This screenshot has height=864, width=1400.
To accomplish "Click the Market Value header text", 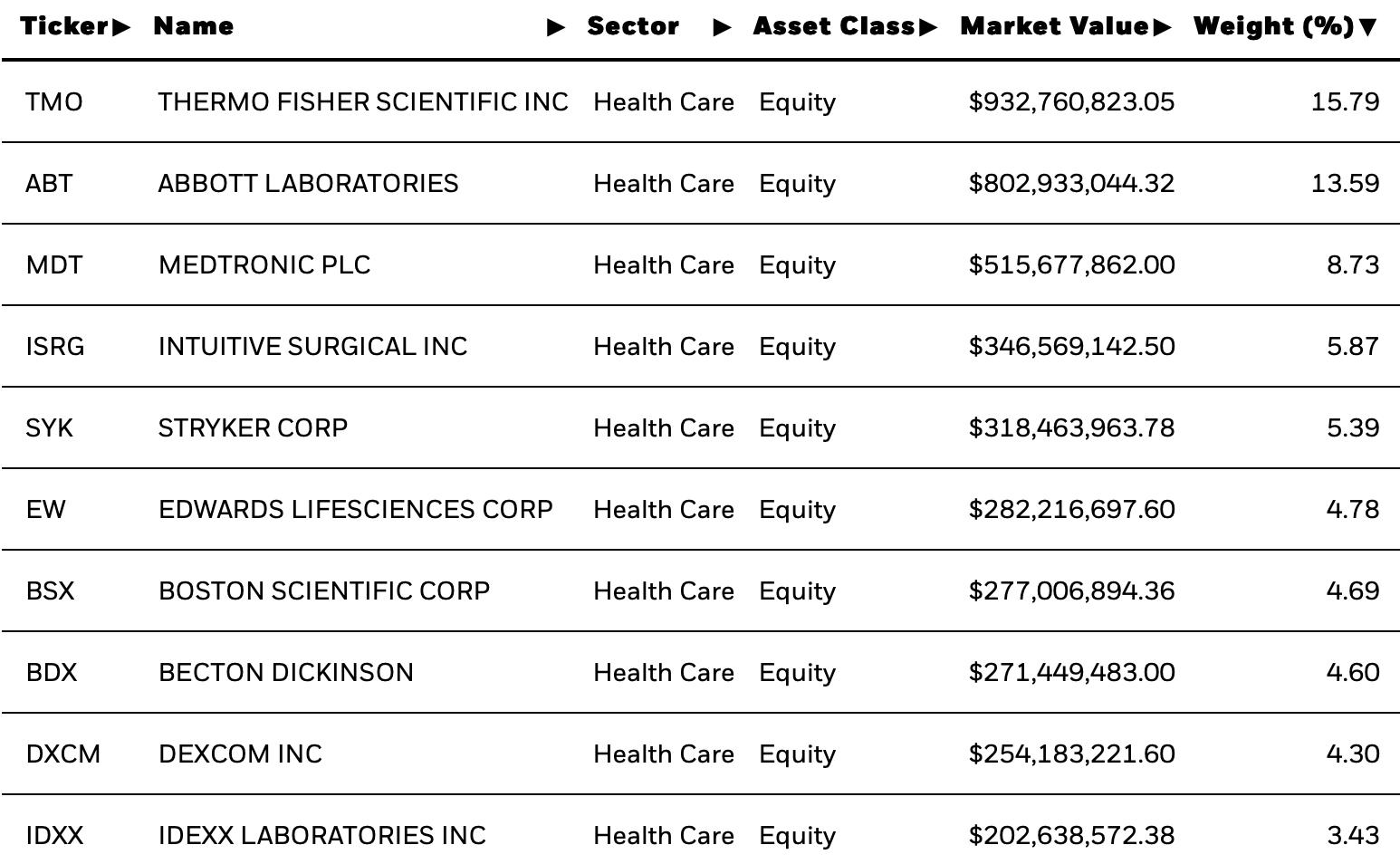I will (x=1055, y=26).
